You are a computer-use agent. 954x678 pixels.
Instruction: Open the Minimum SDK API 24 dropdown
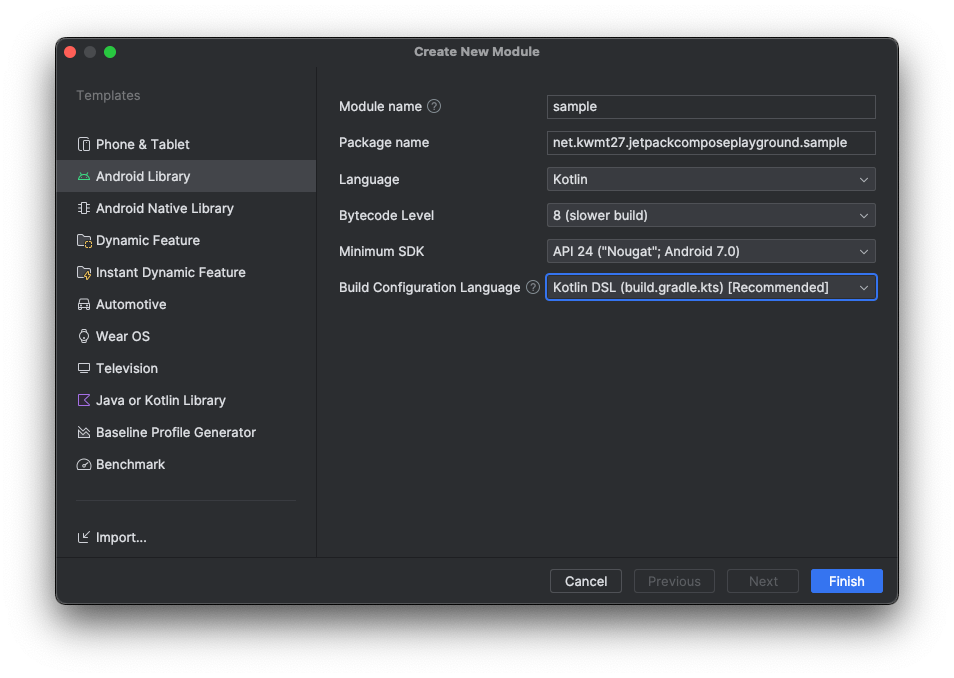(711, 251)
